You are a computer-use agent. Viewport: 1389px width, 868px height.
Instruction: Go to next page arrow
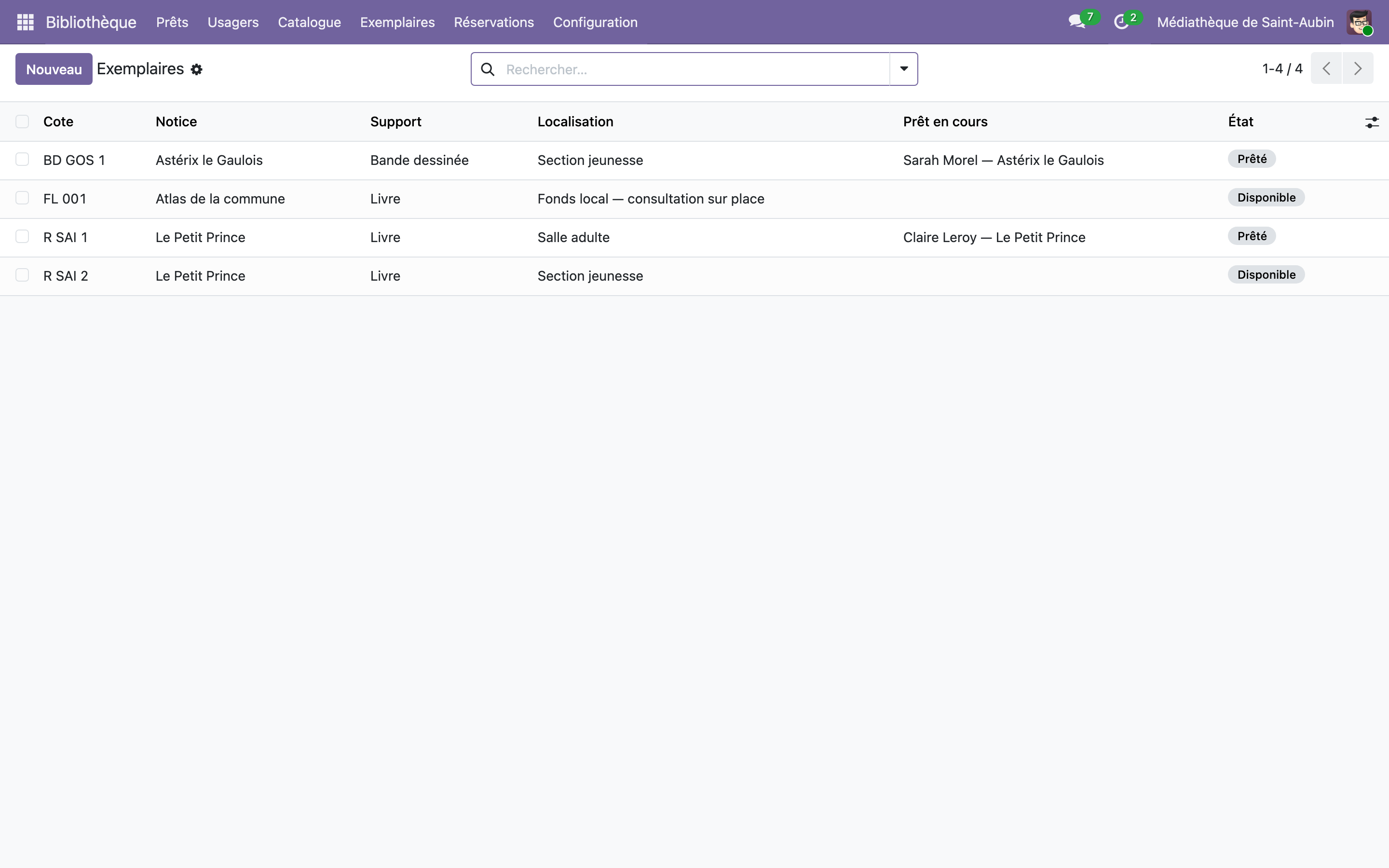click(x=1358, y=68)
